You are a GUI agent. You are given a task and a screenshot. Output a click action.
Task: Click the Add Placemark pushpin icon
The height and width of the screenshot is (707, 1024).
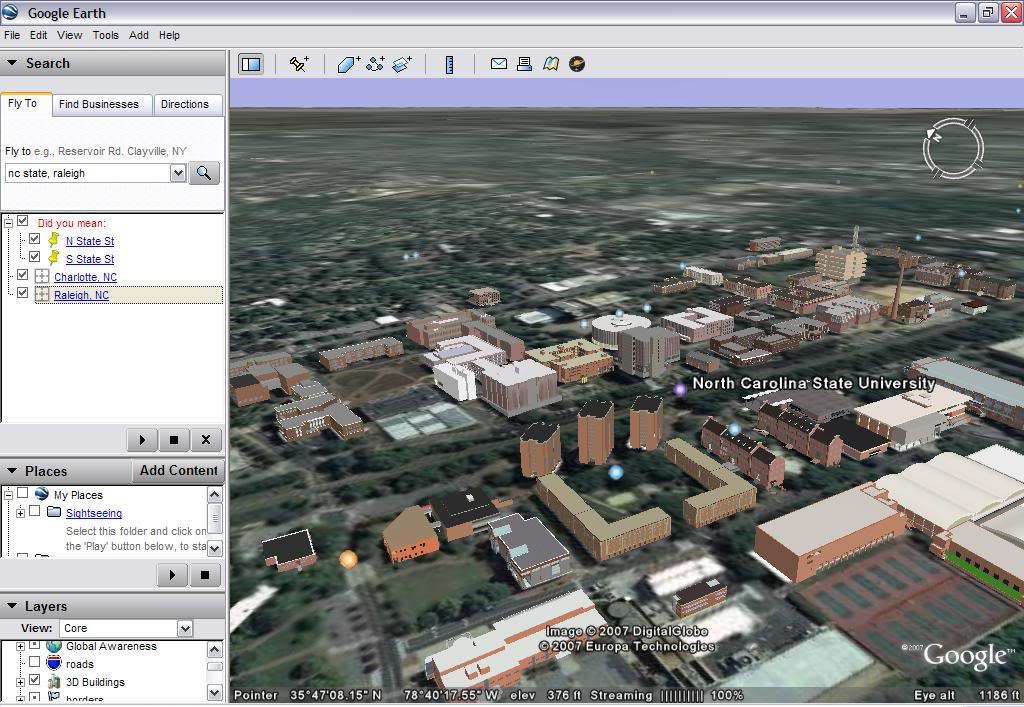point(299,64)
